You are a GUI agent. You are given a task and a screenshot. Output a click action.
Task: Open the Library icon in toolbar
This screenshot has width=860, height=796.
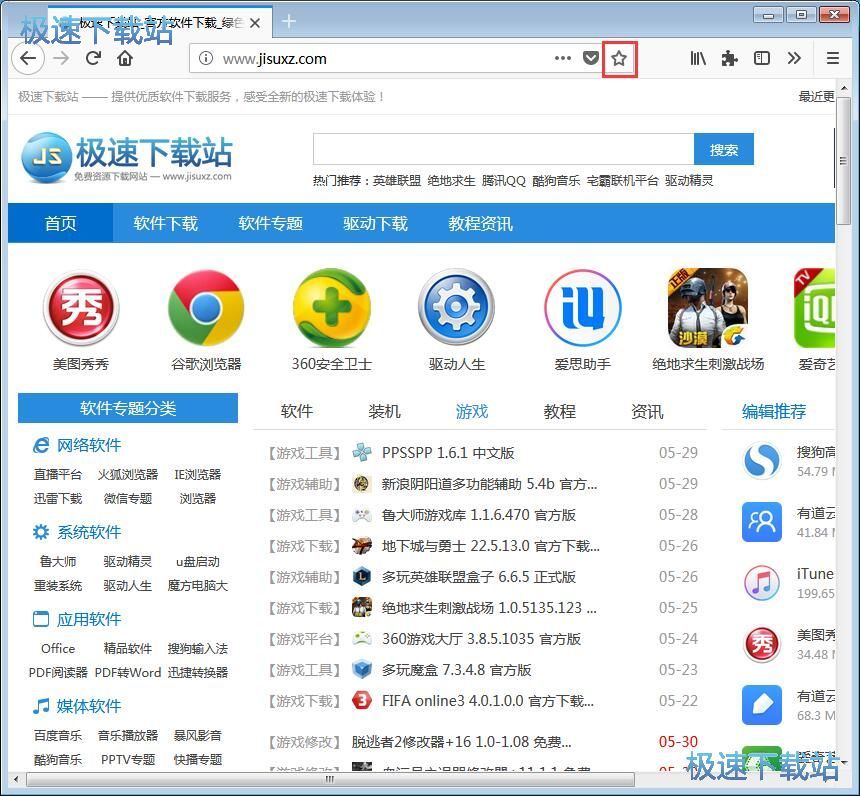(x=698, y=59)
